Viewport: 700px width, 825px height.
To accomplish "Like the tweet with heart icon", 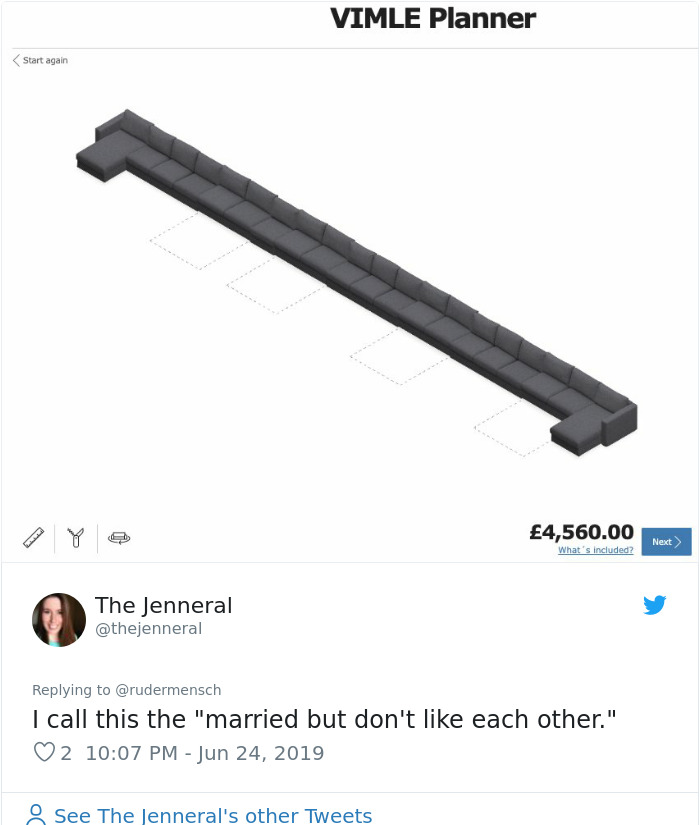I will pyautogui.click(x=44, y=752).
